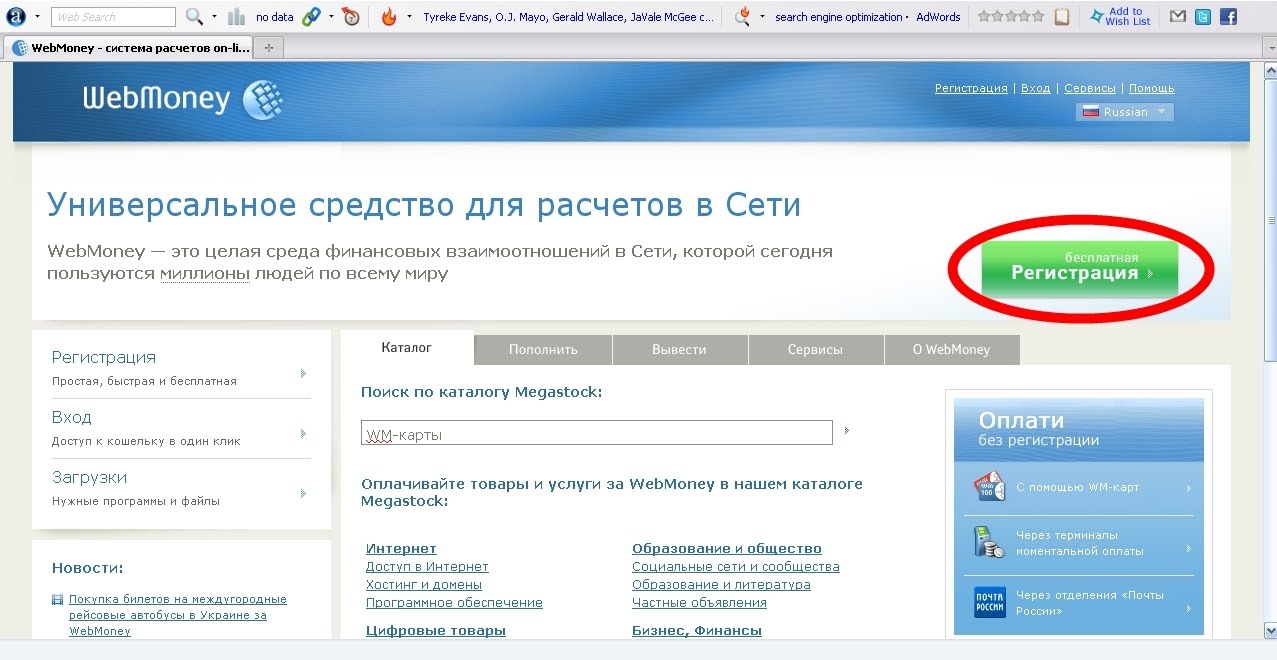Image resolution: width=1277 pixels, height=660 pixels.
Task: Open the Частные объявления link
Action: tap(699, 603)
